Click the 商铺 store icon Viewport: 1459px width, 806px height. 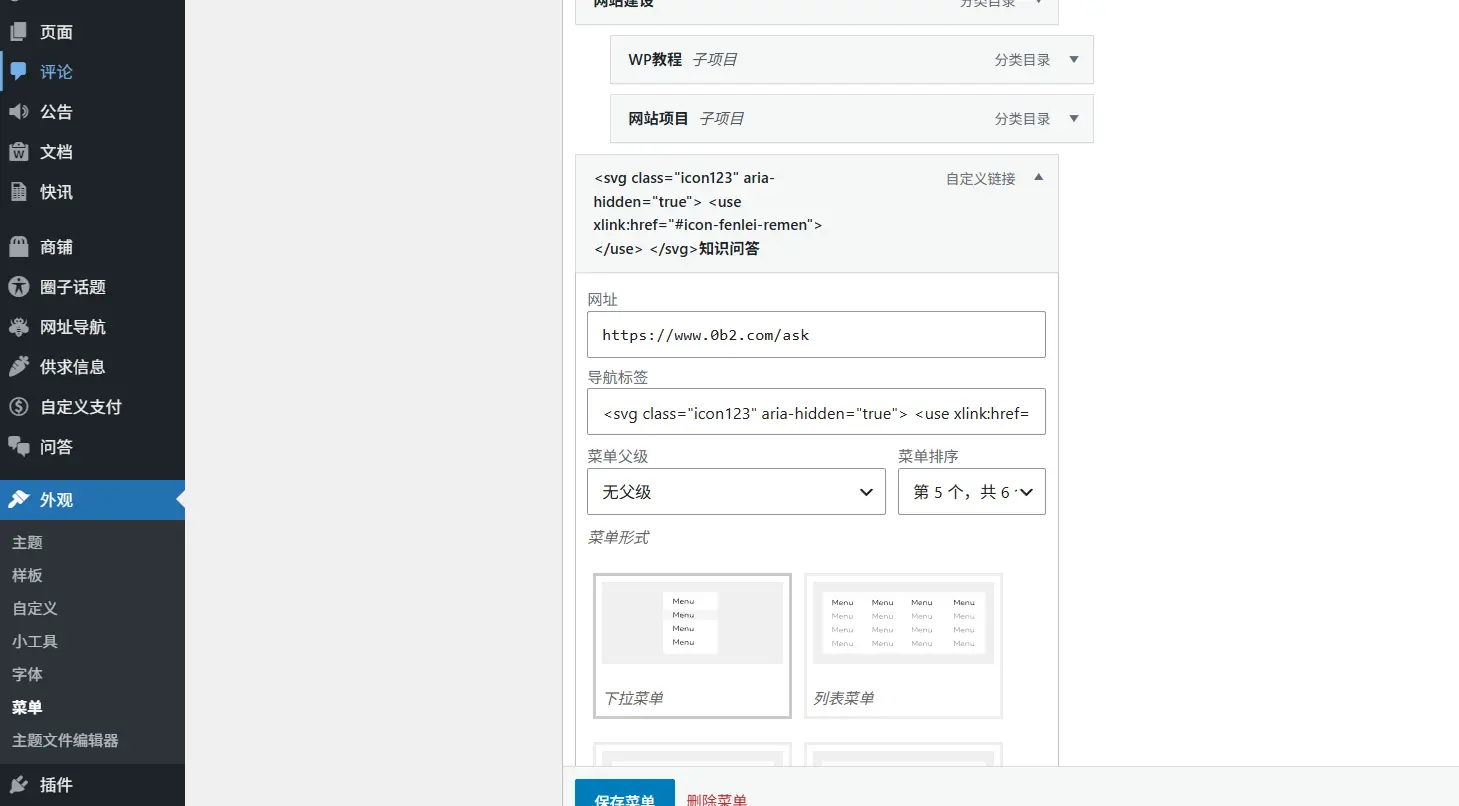click(18, 247)
